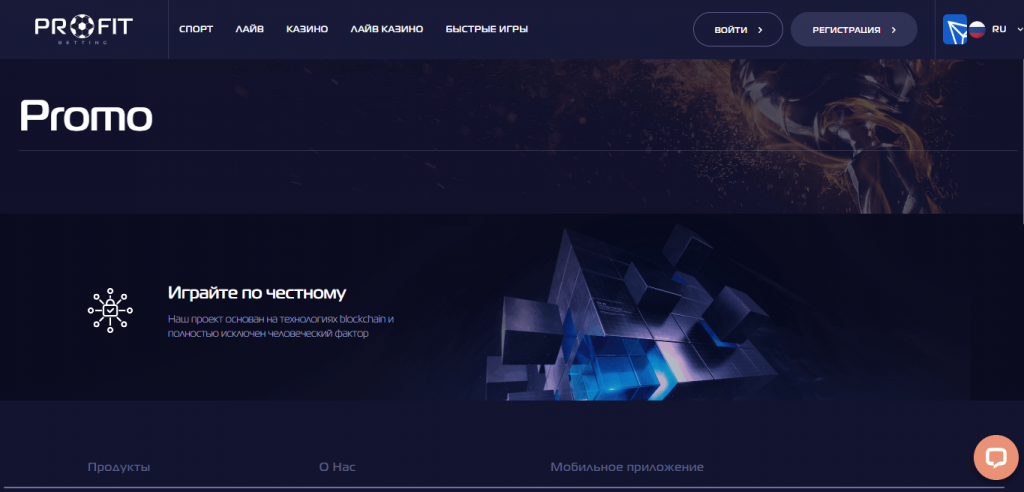Click the Promo page title
1024x492 pixels.
pyautogui.click(x=86, y=116)
